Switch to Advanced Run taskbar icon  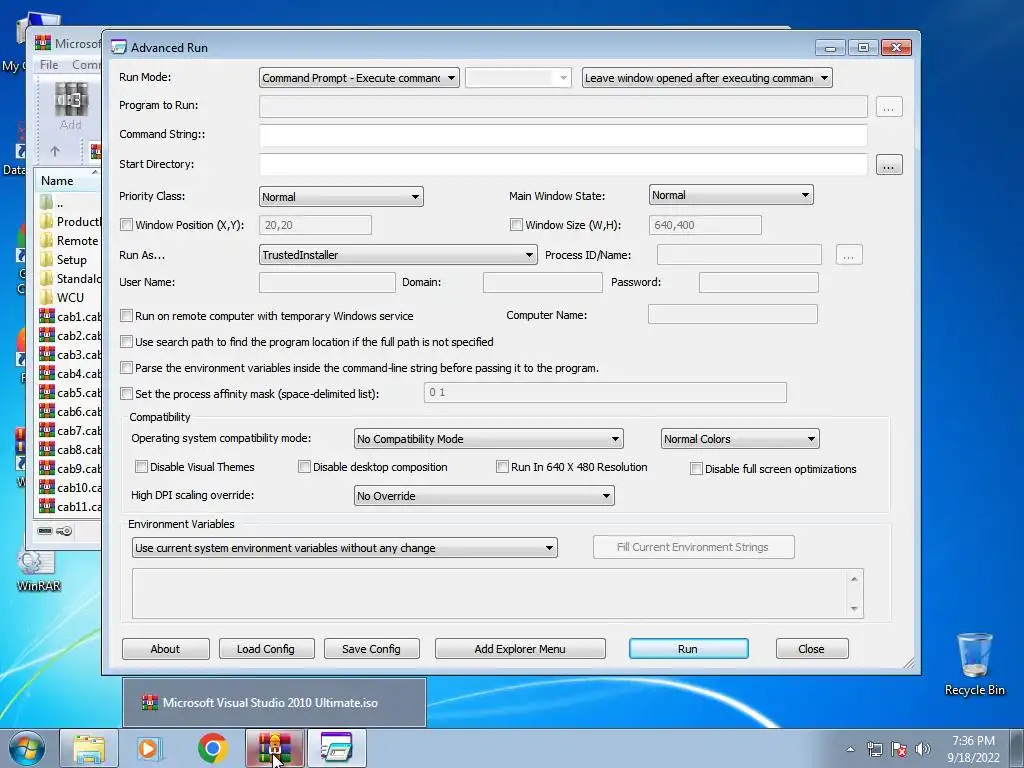pos(336,748)
